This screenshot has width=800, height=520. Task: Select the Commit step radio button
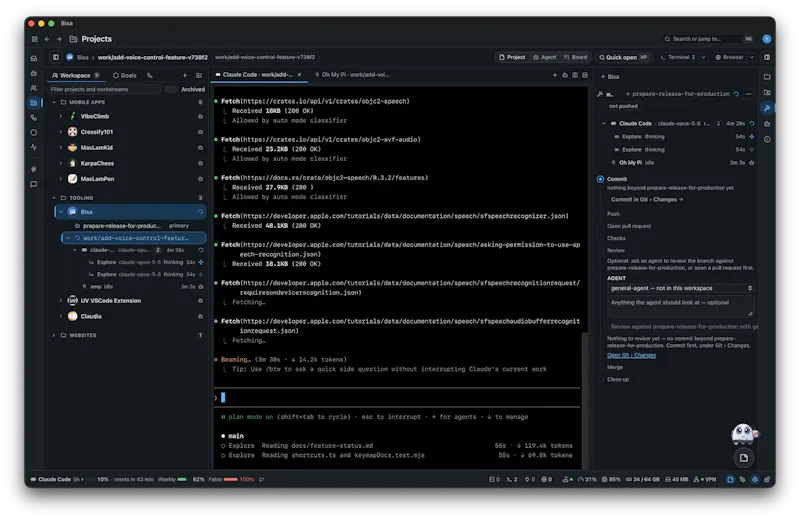point(601,179)
